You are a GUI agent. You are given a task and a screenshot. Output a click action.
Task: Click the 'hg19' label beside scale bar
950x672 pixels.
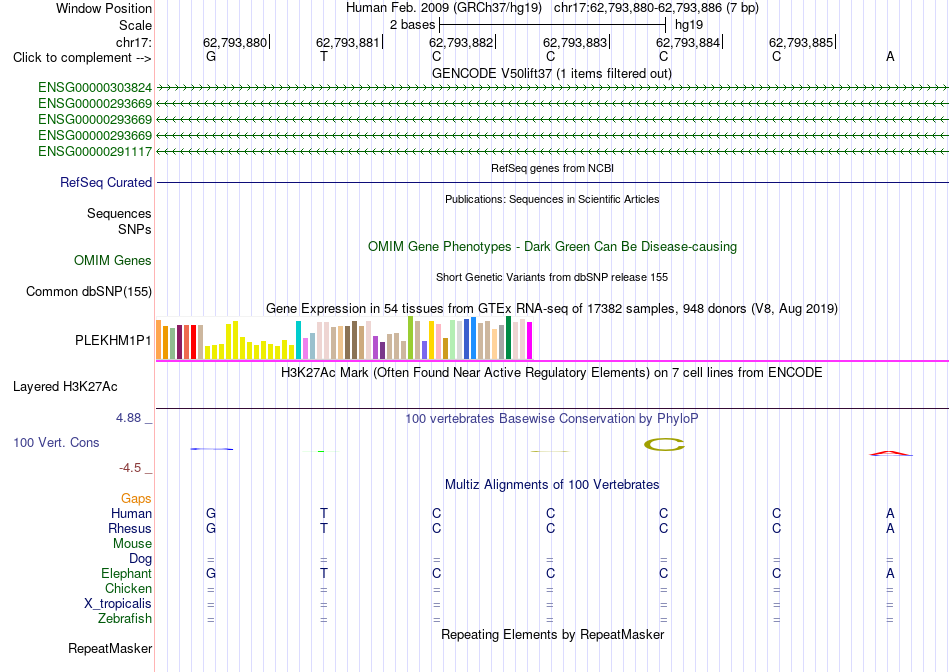coord(689,25)
